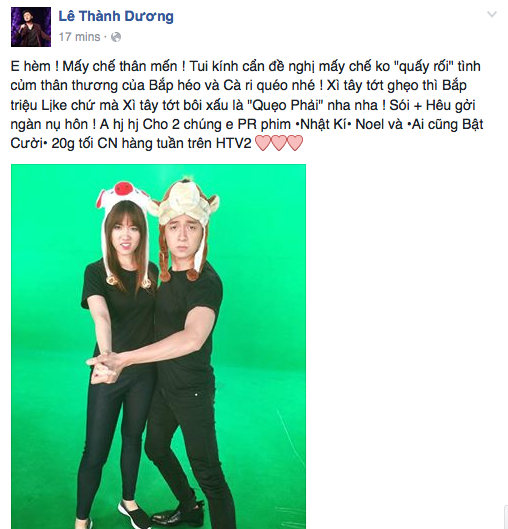Expand the post options chevron
Image resolution: width=508 pixels, height=529 pixels.
pyautogui.click(x=492, y=14)
